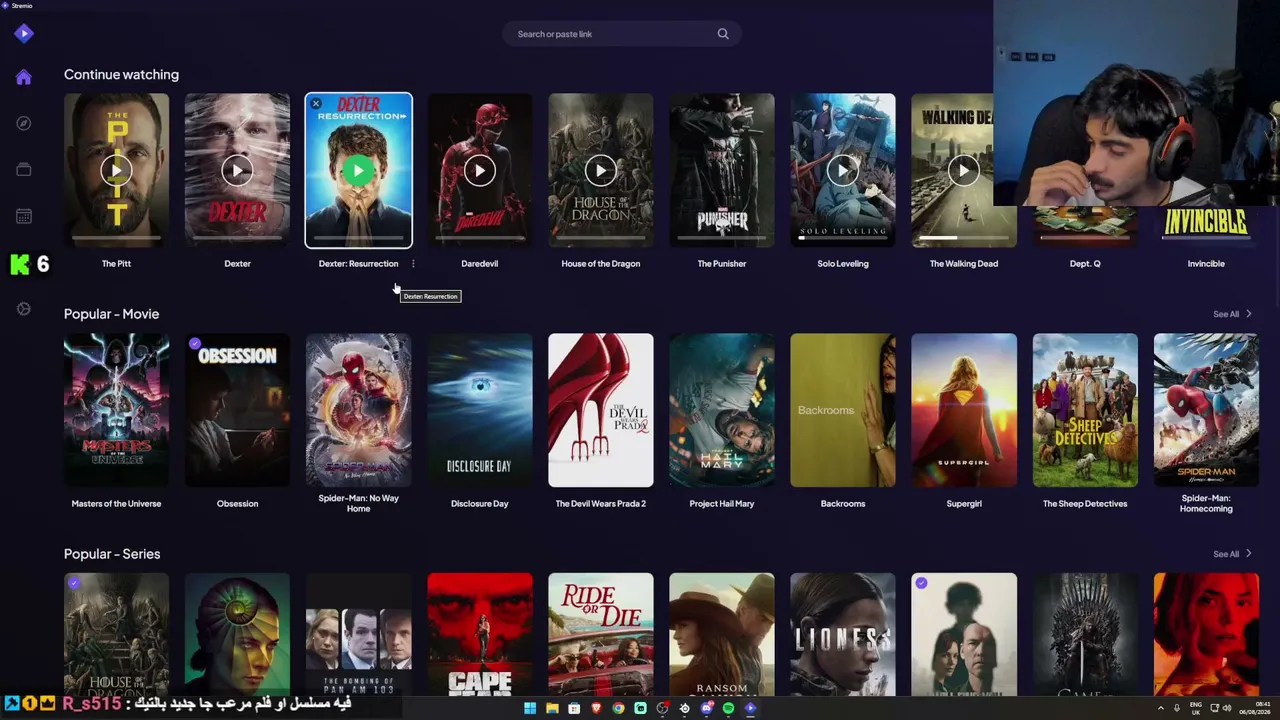Resume Dexter with its play button
This screenshot has height=720, width=1280.
tap(237, 171)
